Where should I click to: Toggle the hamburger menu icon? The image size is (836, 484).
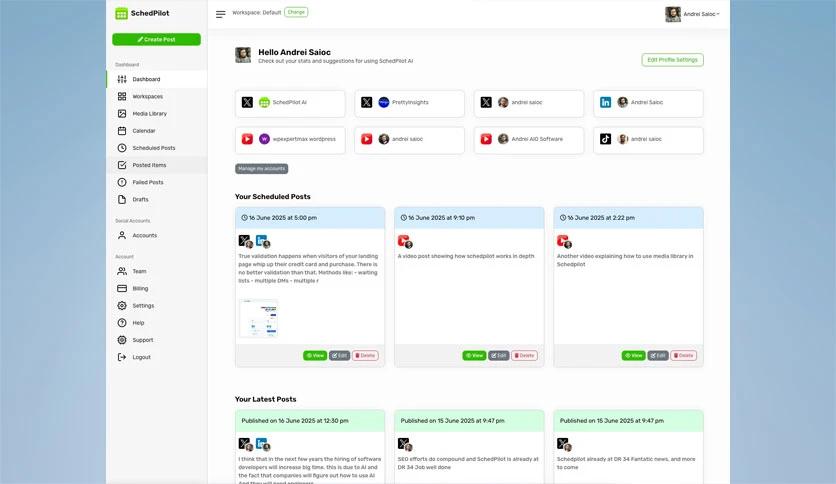(x=220, y=14)
